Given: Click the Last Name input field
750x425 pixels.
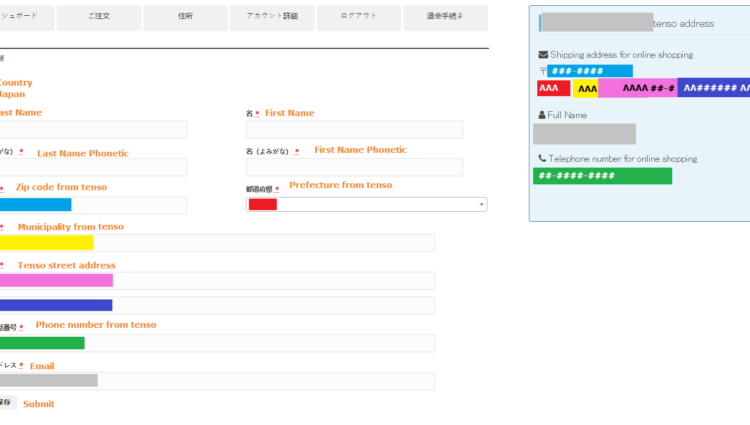Looking at the screenshot, I should [93, 130].
